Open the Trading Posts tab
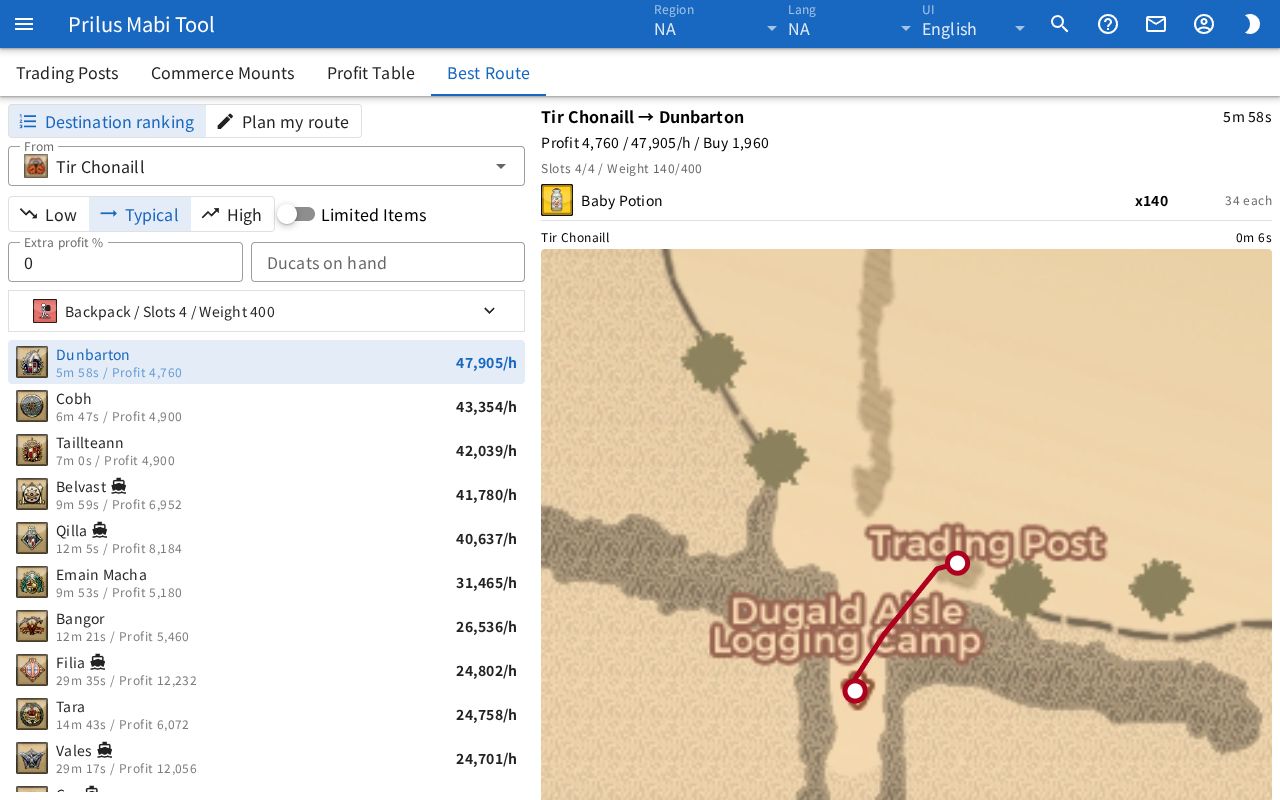 [67, 73]
